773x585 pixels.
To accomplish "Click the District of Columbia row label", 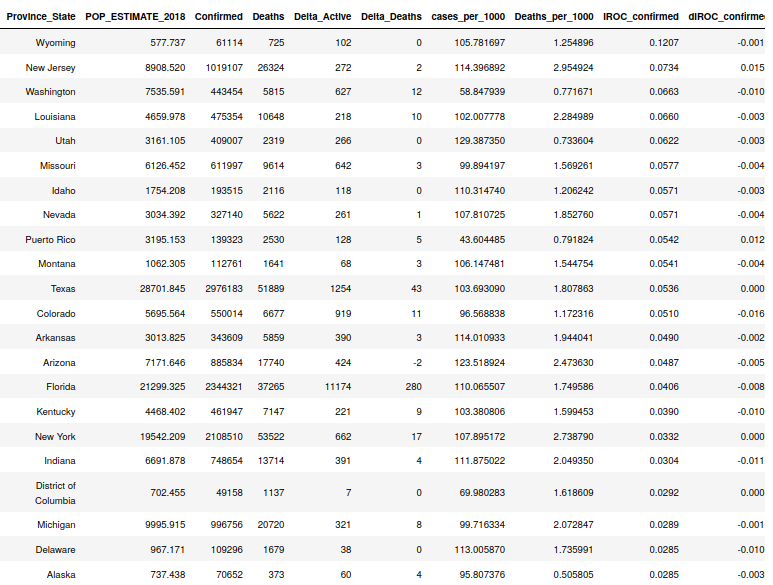I will click(x=55, y=493).
